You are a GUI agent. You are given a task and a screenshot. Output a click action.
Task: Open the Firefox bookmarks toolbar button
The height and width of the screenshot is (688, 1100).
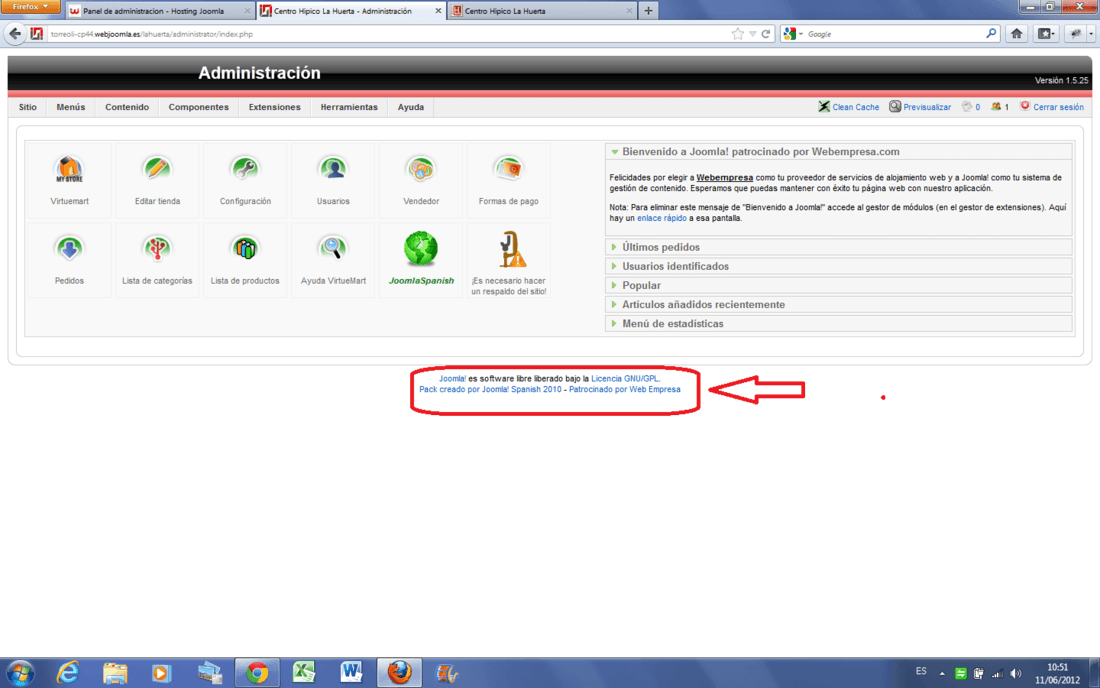[1046, 34]
